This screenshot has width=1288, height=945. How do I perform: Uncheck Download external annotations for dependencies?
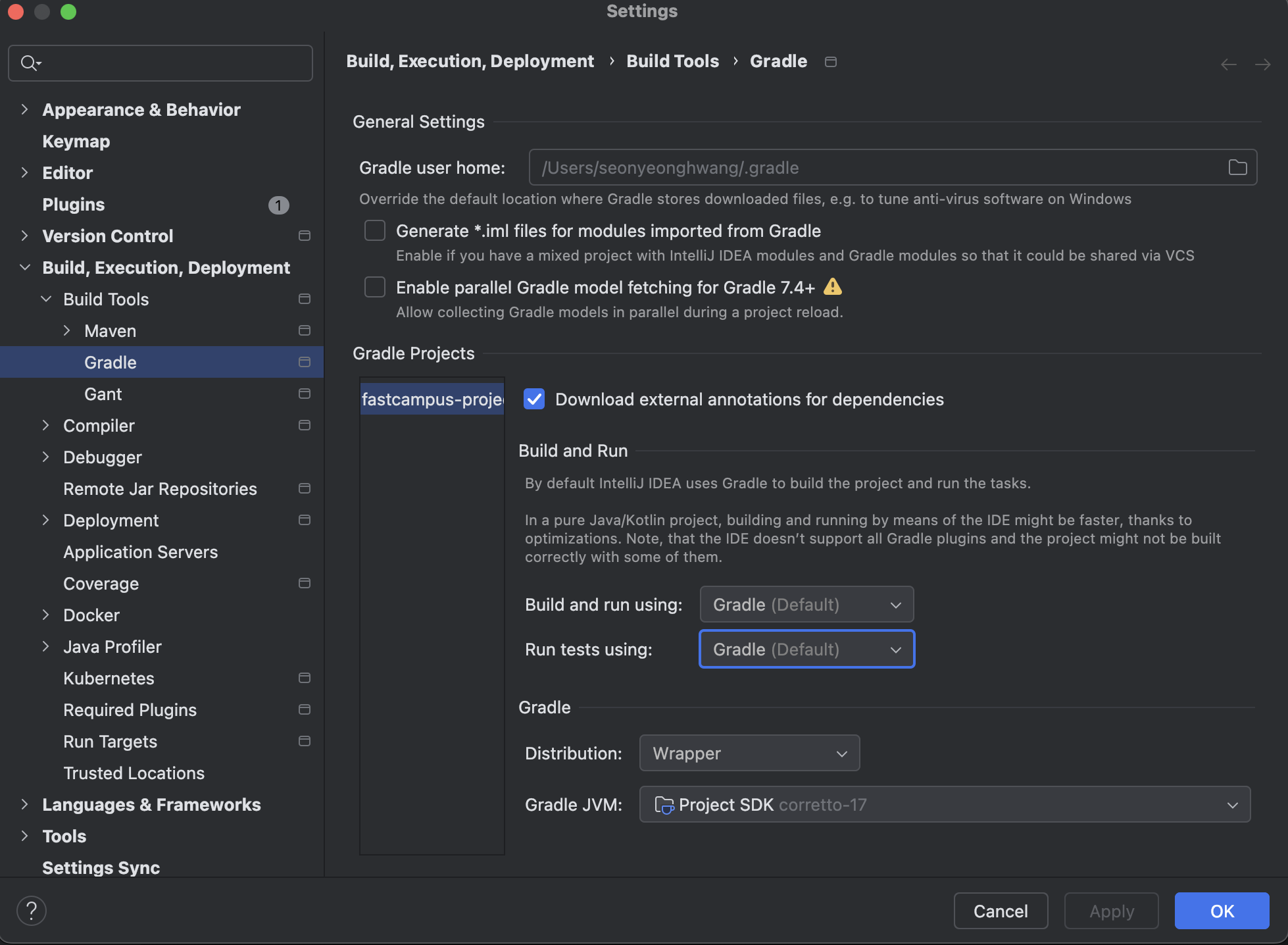534,399
